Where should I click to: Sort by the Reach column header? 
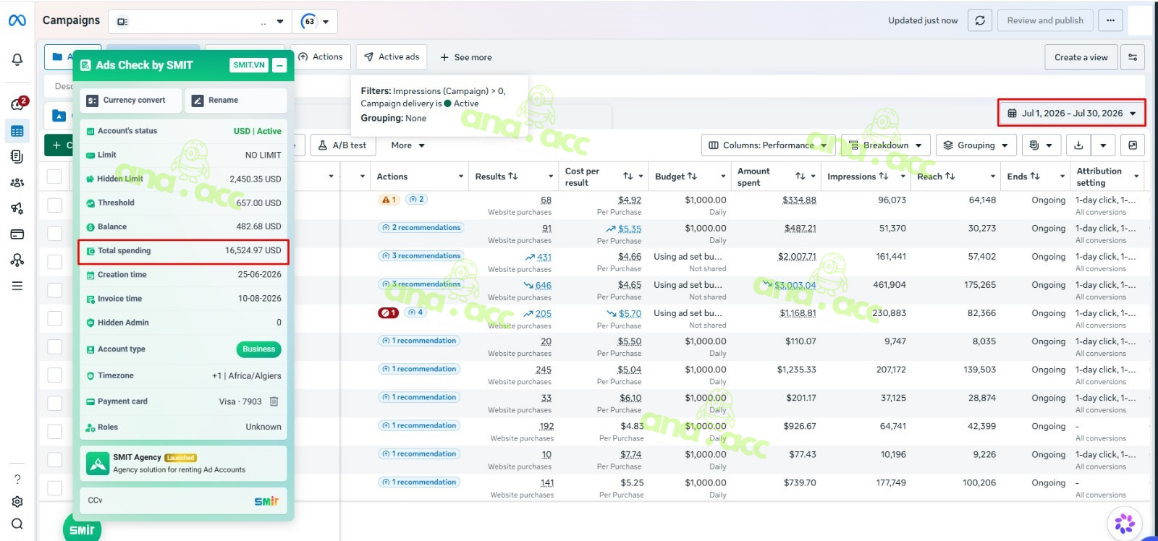coord(936,176)
